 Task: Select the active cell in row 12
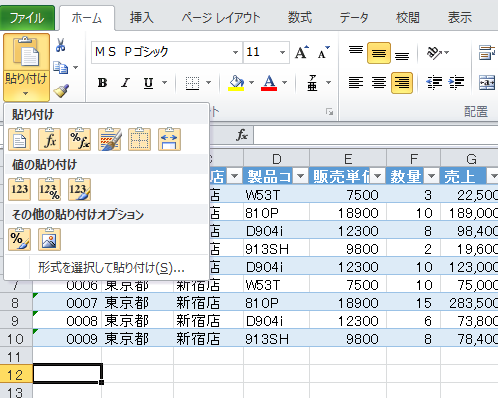point(67,374)
